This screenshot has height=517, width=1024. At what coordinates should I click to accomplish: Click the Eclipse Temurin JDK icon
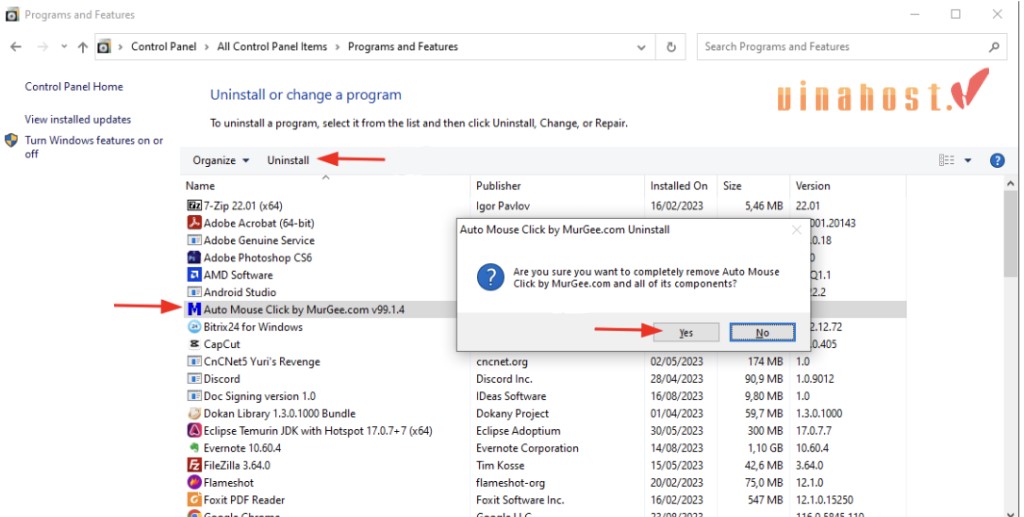(194, 430)
